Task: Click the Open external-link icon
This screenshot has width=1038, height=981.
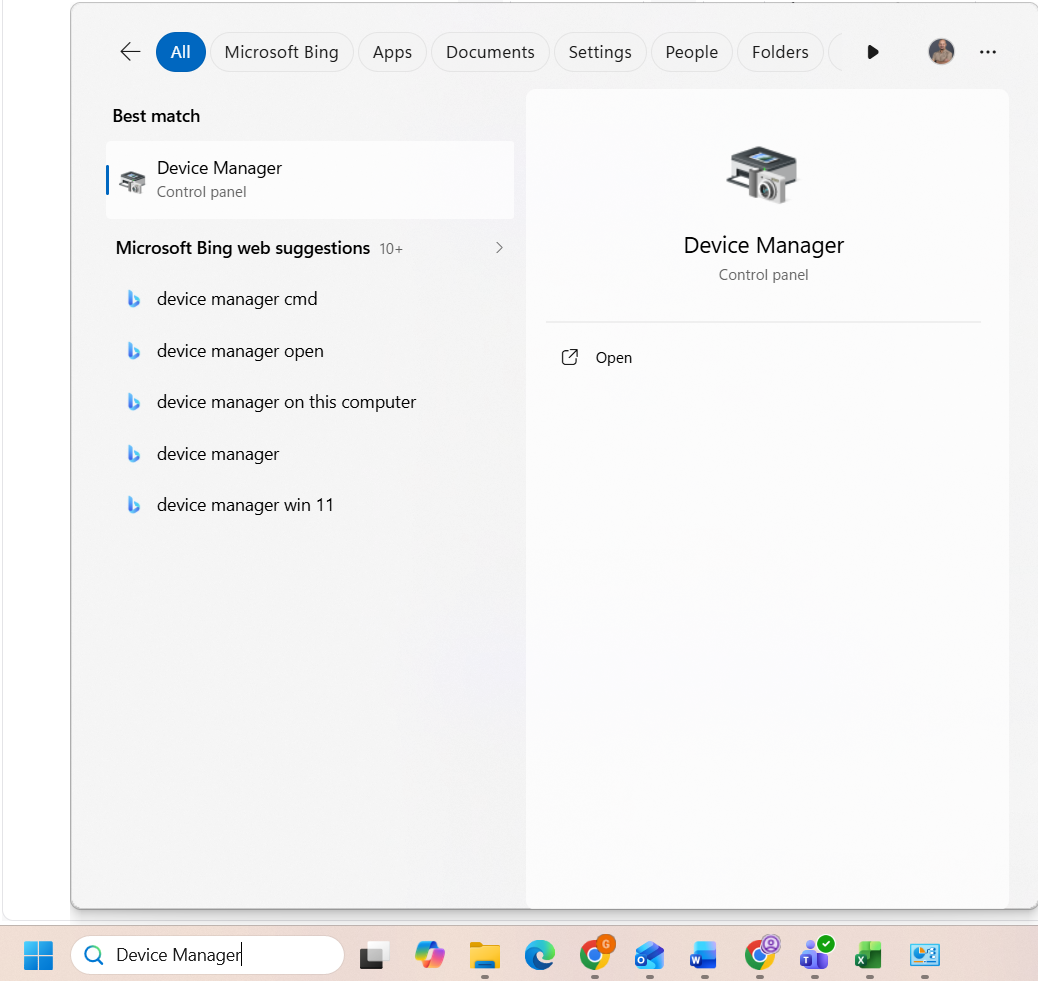Action: (569, 357)
